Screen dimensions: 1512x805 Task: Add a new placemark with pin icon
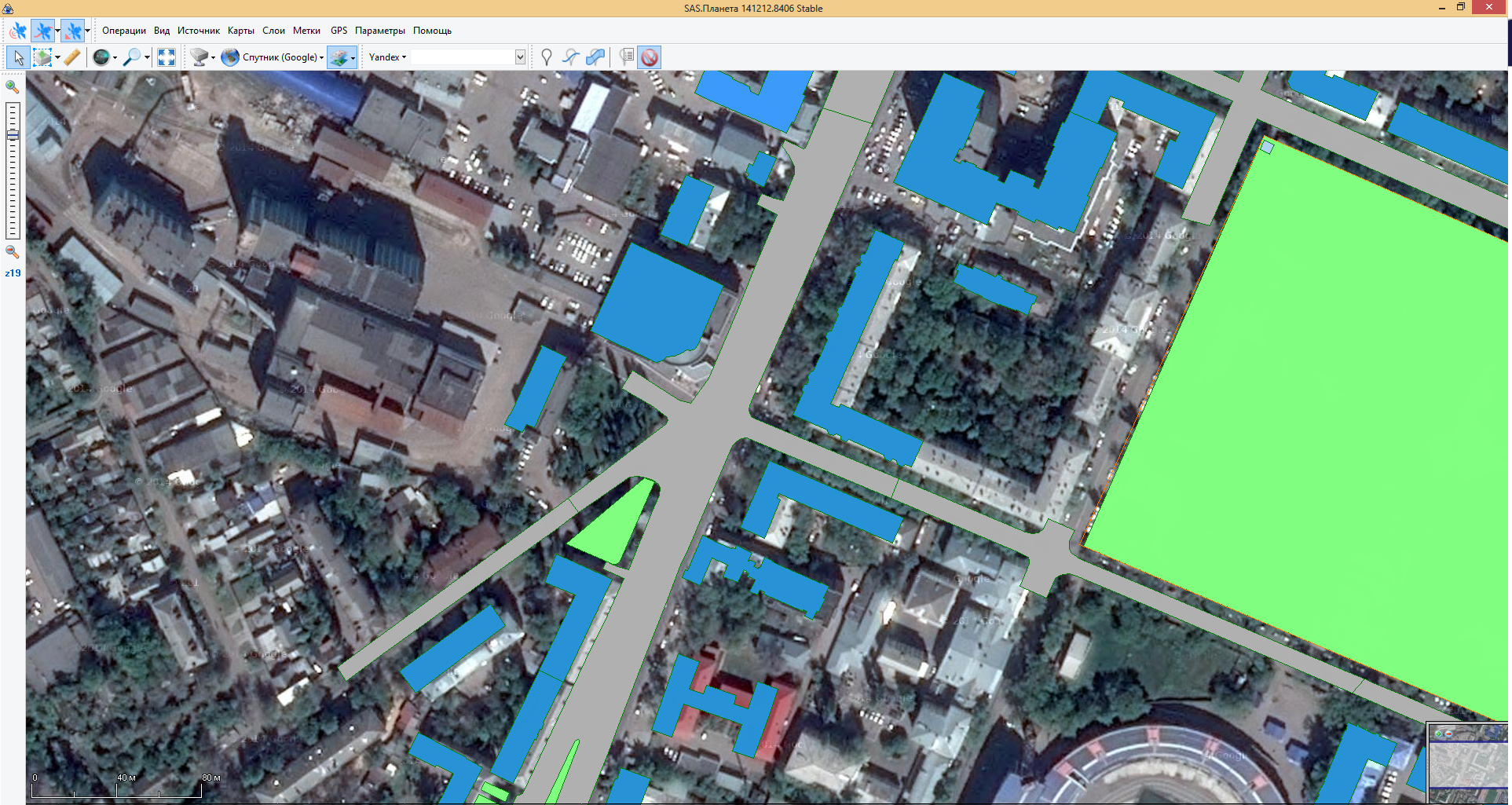pyautogui.click(x=547, y=57)
